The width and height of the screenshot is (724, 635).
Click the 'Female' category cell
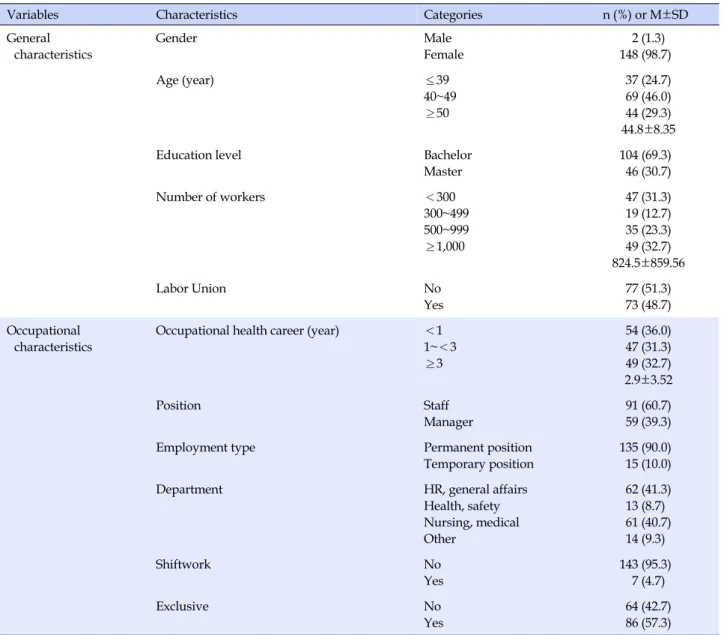(443, 55)
